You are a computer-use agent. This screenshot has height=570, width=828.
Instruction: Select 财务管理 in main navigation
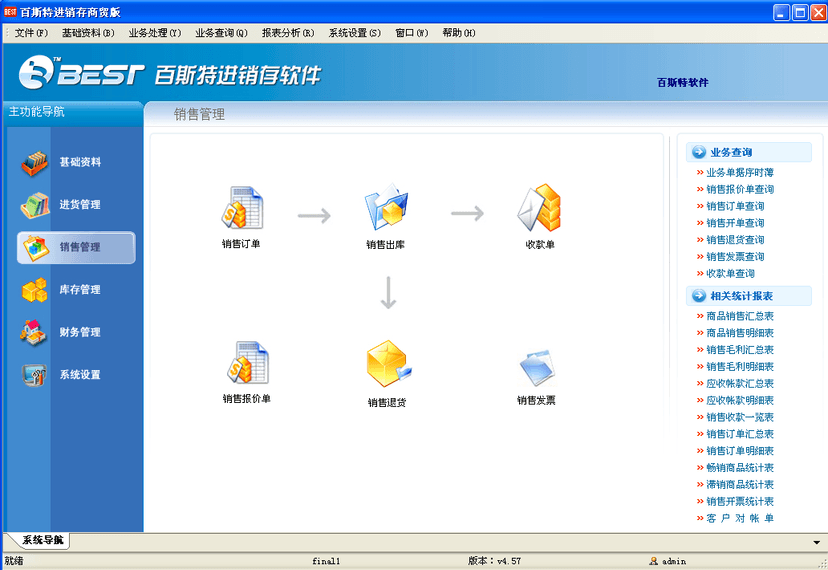click(x=76, y=332)
